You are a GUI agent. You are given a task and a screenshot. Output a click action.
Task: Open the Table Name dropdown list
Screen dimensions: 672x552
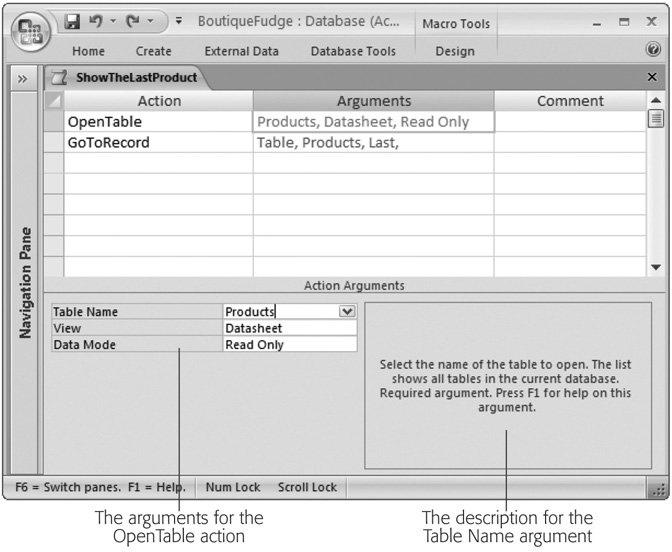(x=347, y=312)
